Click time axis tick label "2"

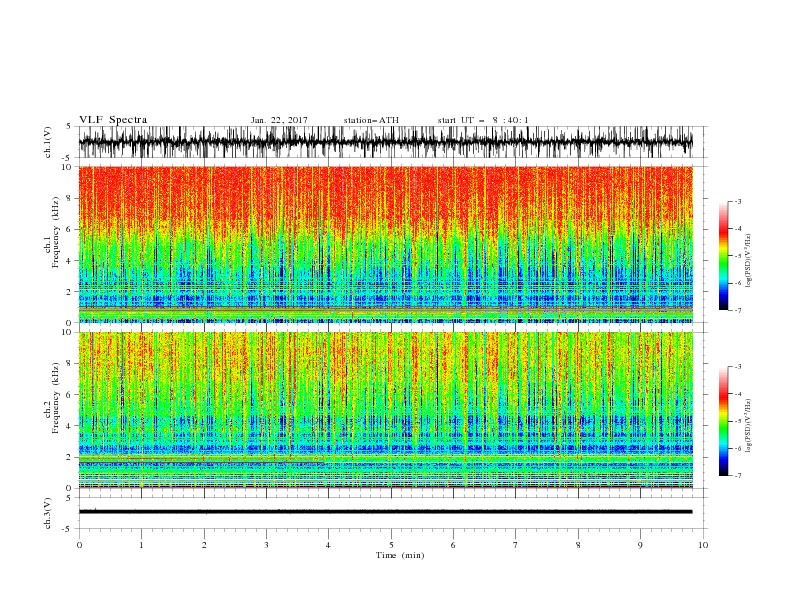(204, 545)
